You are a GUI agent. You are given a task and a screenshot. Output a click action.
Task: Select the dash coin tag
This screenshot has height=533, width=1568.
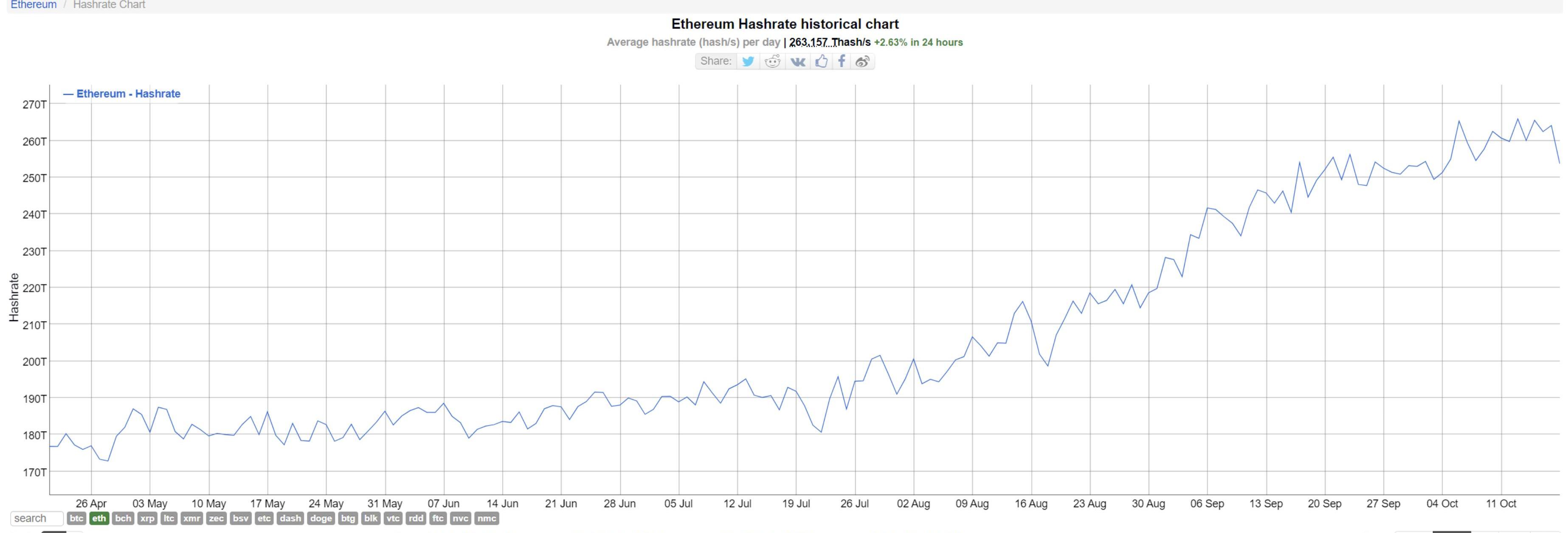[290, 519]
